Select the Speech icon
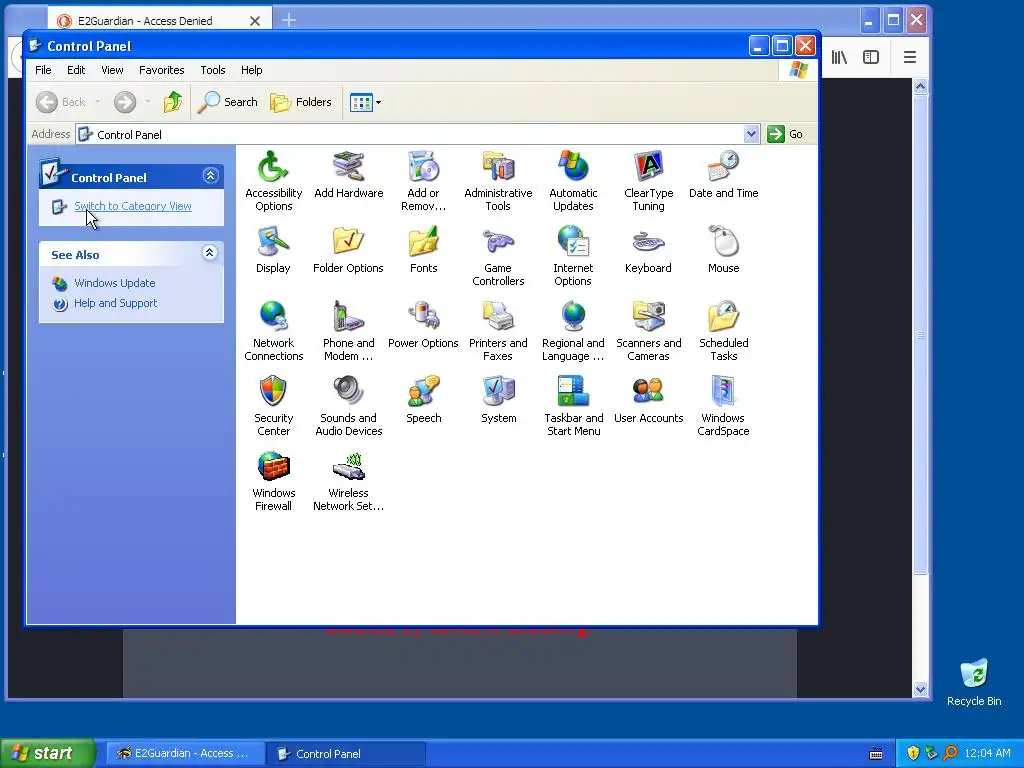The width and height of the screenshot is (1024, 768). click(x=423, y=400)
